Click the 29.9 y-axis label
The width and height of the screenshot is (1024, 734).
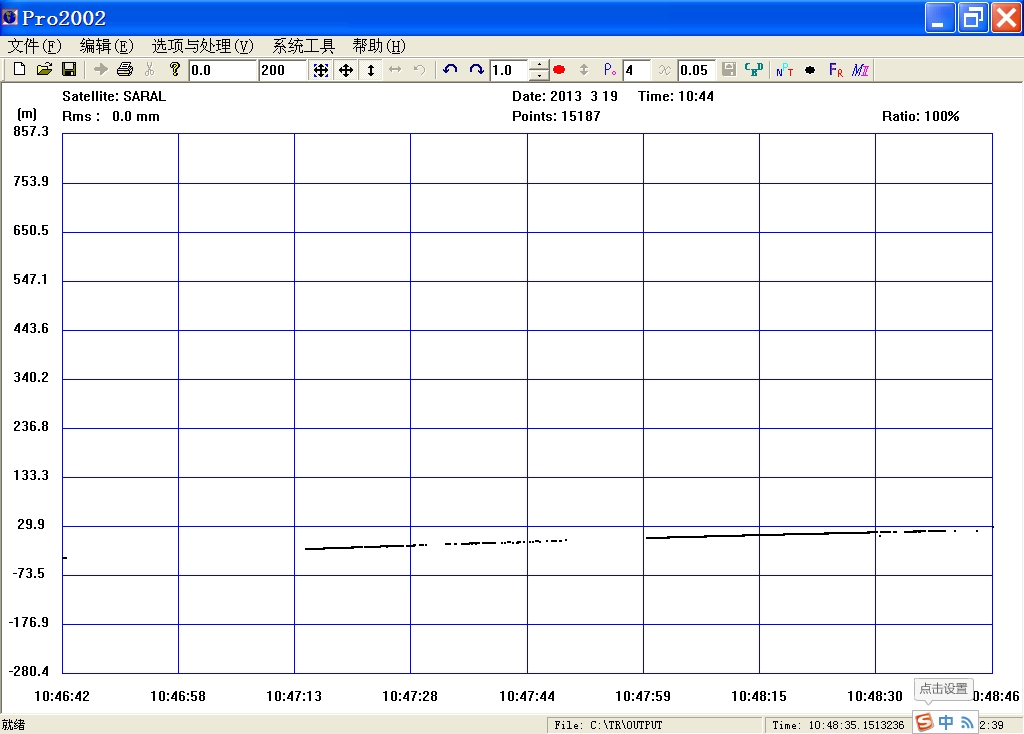click(31, 524)
